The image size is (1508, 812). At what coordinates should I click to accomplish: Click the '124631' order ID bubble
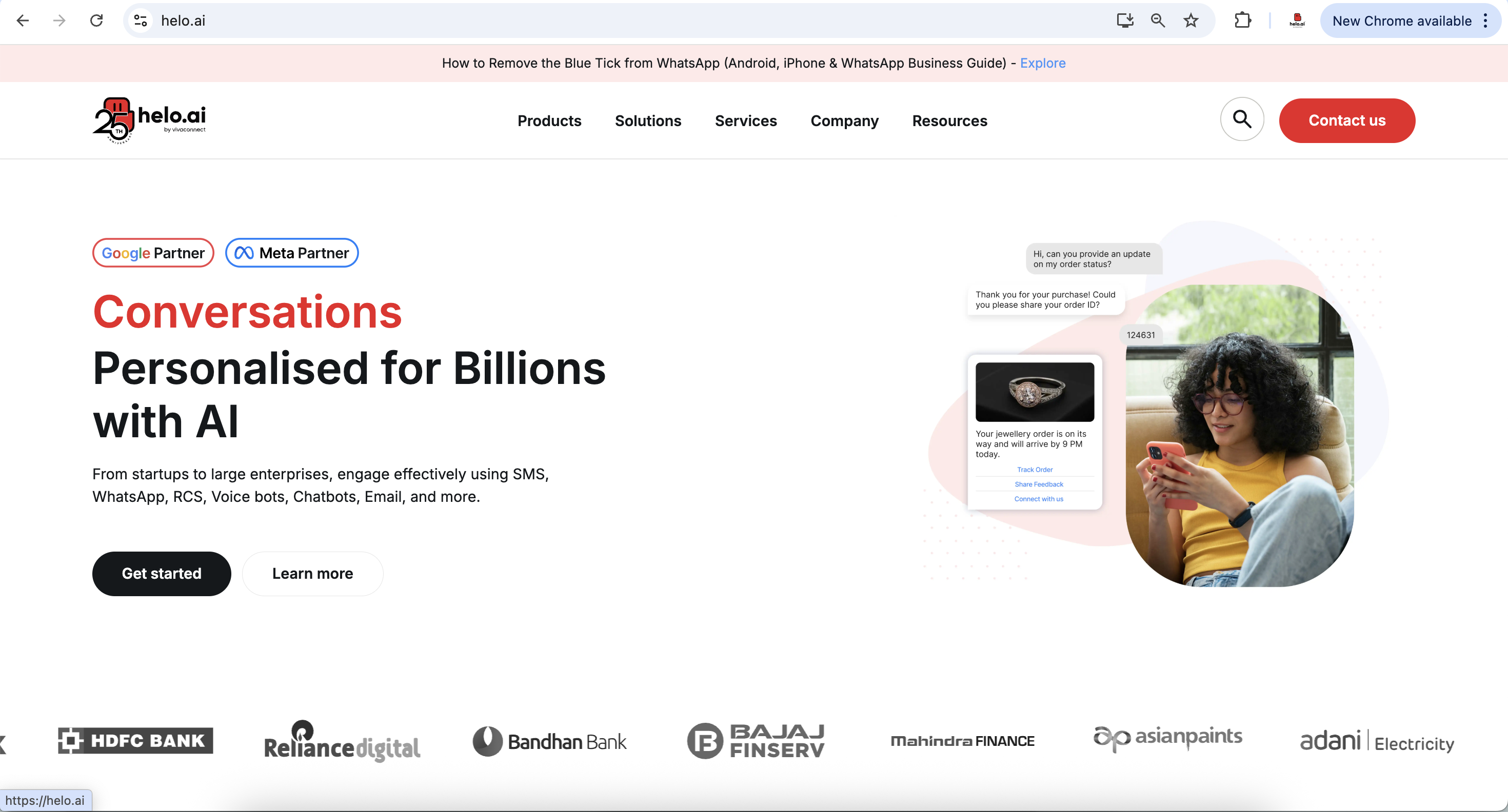1140,335
